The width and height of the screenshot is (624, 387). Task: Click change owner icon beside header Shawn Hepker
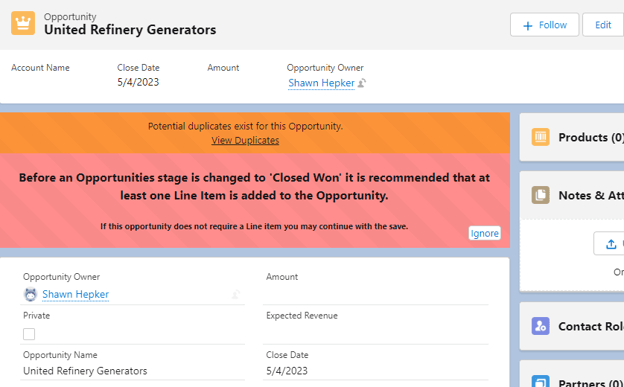pyautogui.click(x=362, y=83)
